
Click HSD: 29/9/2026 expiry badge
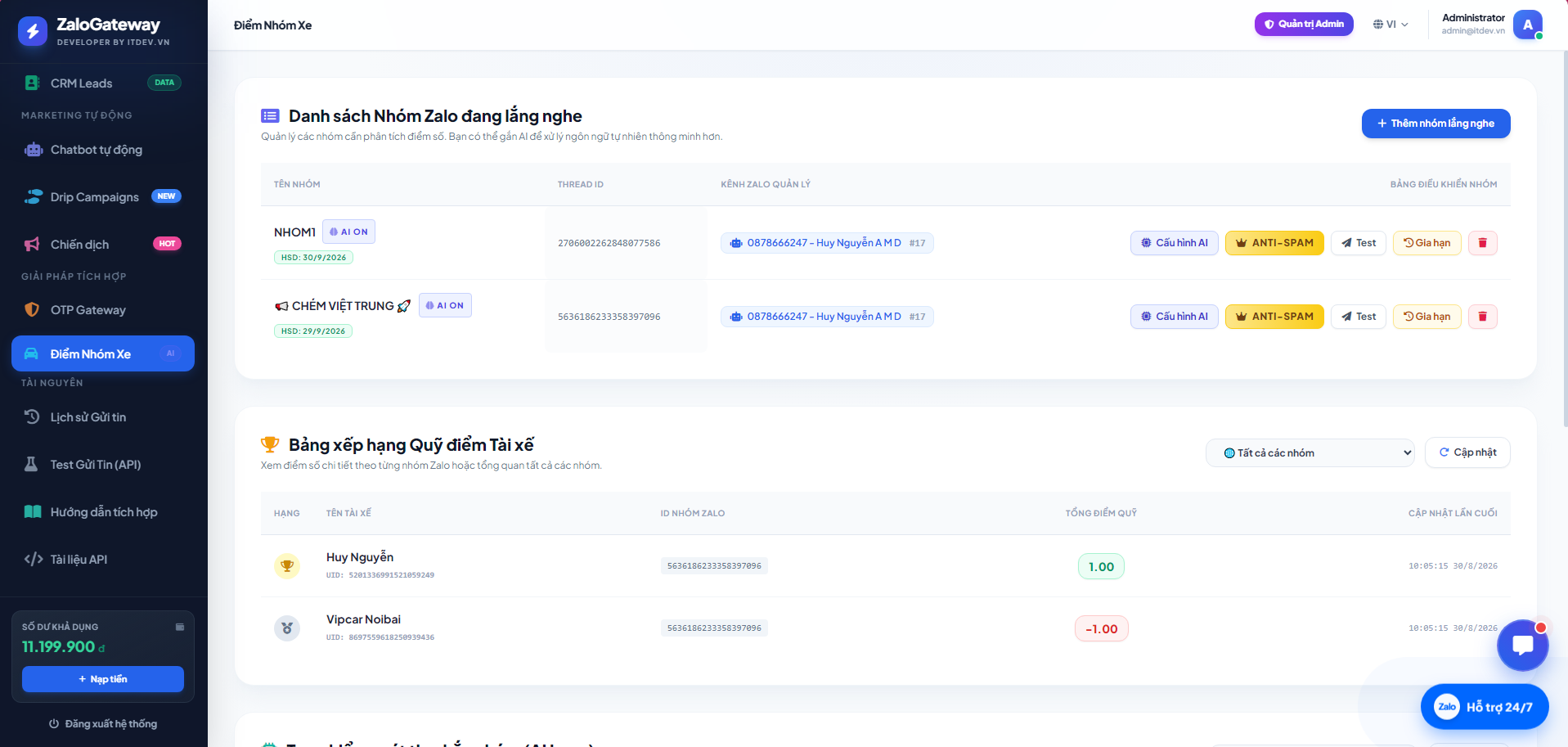tap(313, 331)
